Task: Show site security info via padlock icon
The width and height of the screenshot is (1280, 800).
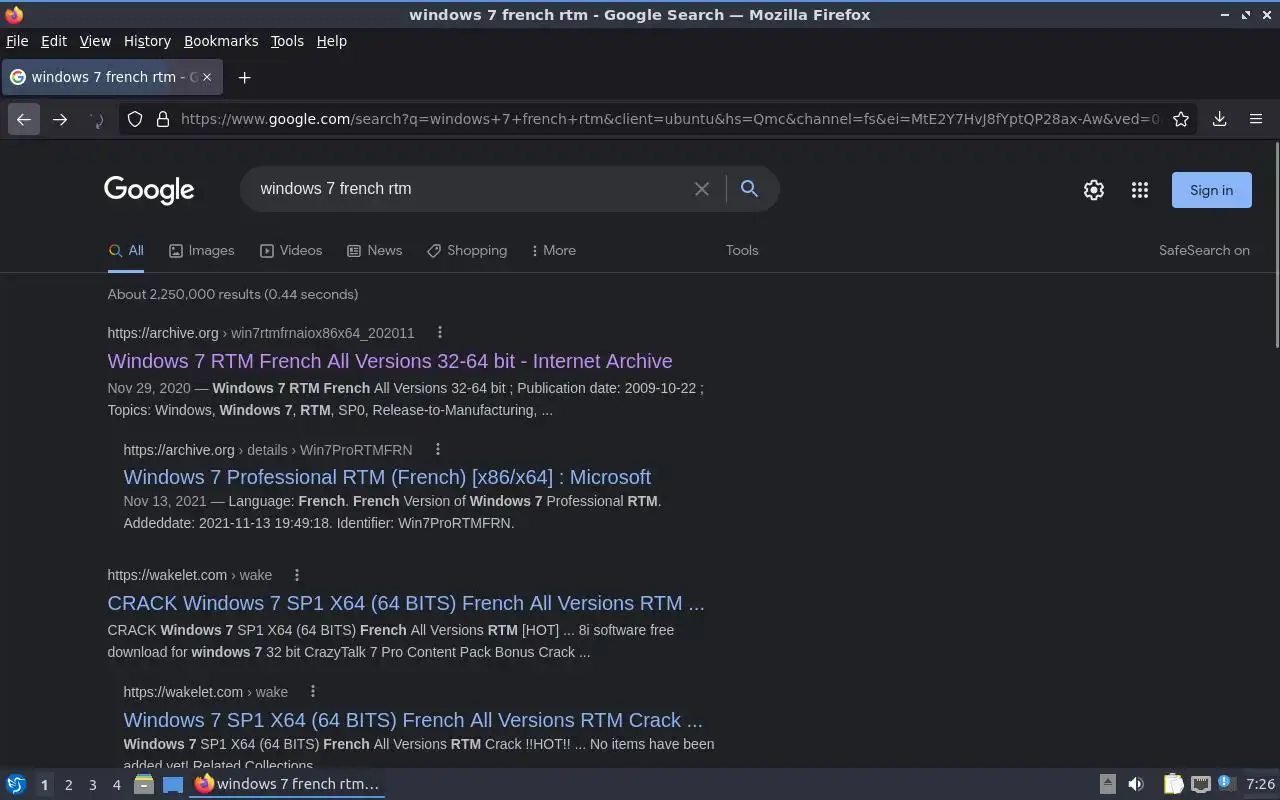Action: coord(163,119)
